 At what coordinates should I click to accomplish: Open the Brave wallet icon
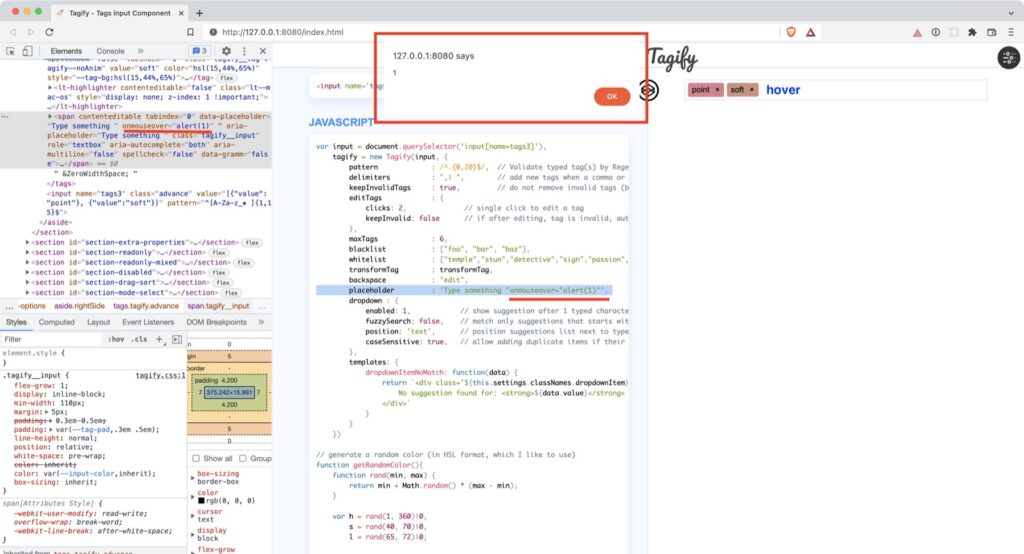coord(991,32)
